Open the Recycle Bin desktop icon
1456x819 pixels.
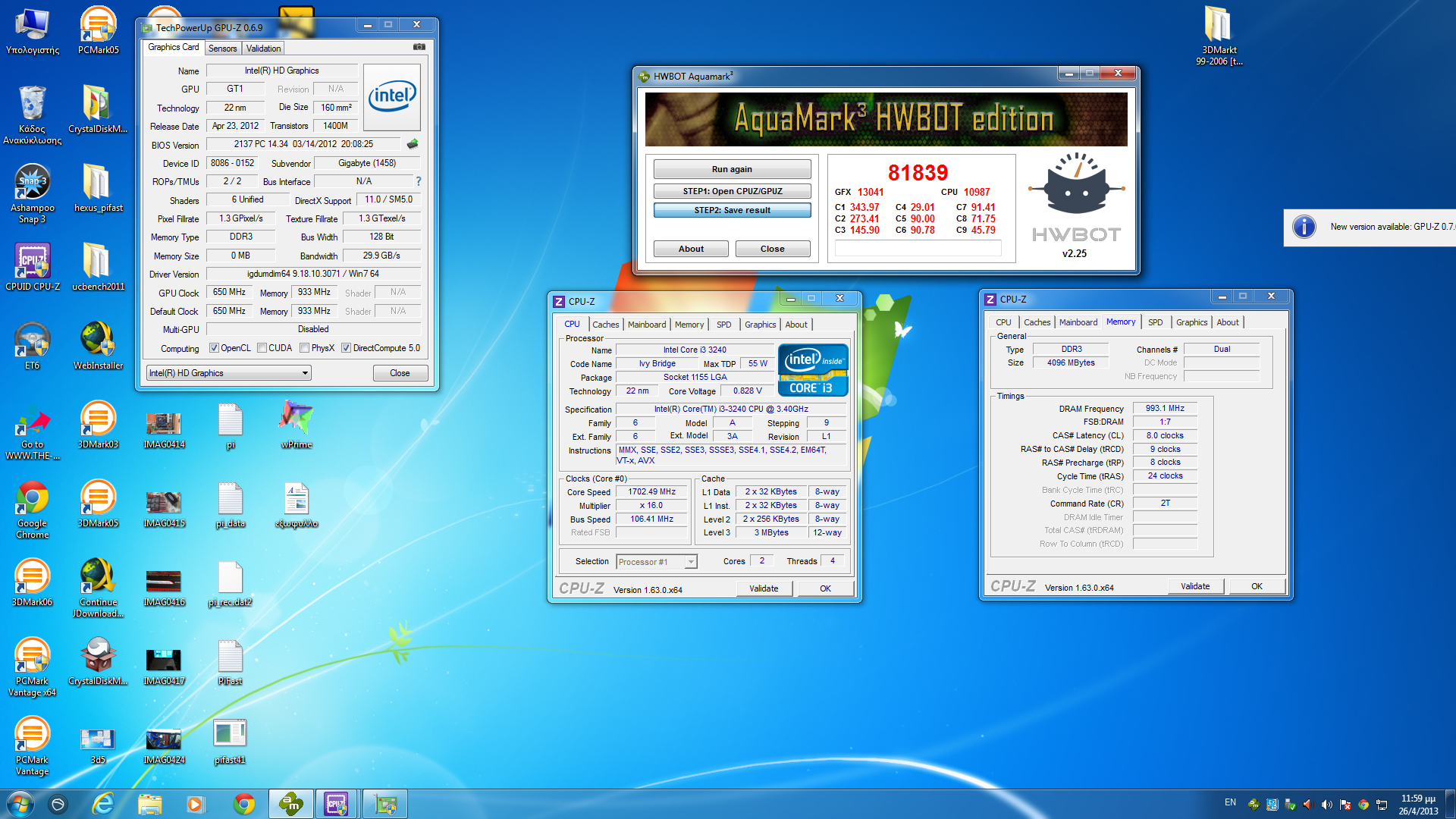click(x=32, y=115)
